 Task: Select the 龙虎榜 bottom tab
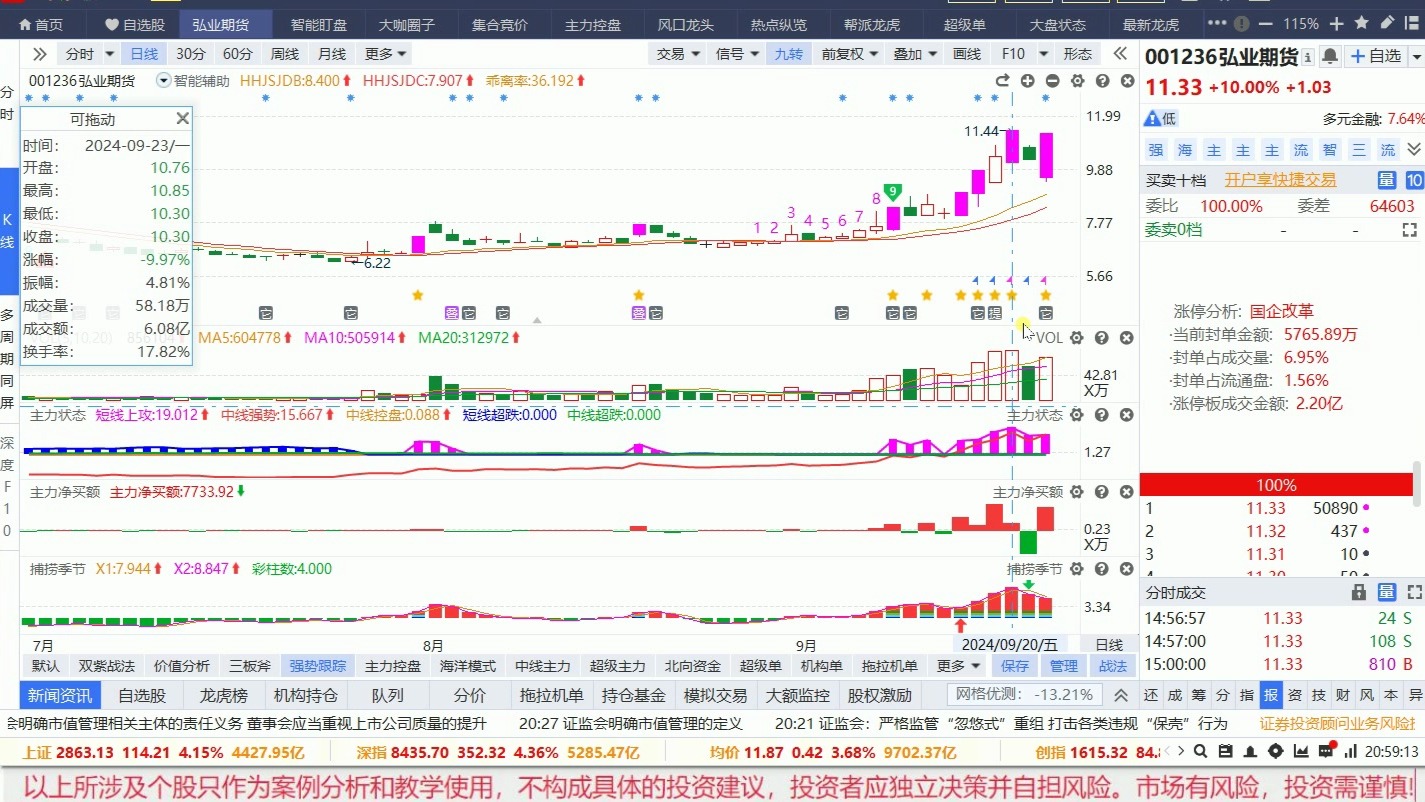(x=224, y=695)
